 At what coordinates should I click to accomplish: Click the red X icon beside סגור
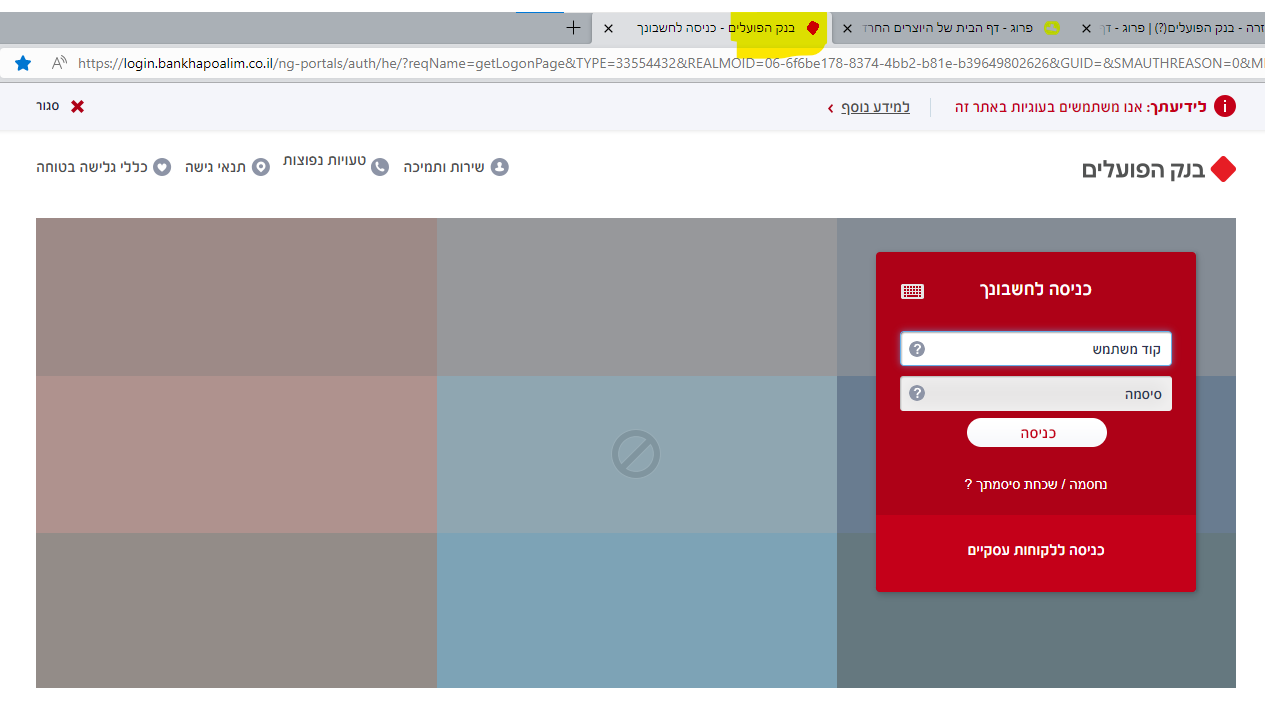click(77, 106)
